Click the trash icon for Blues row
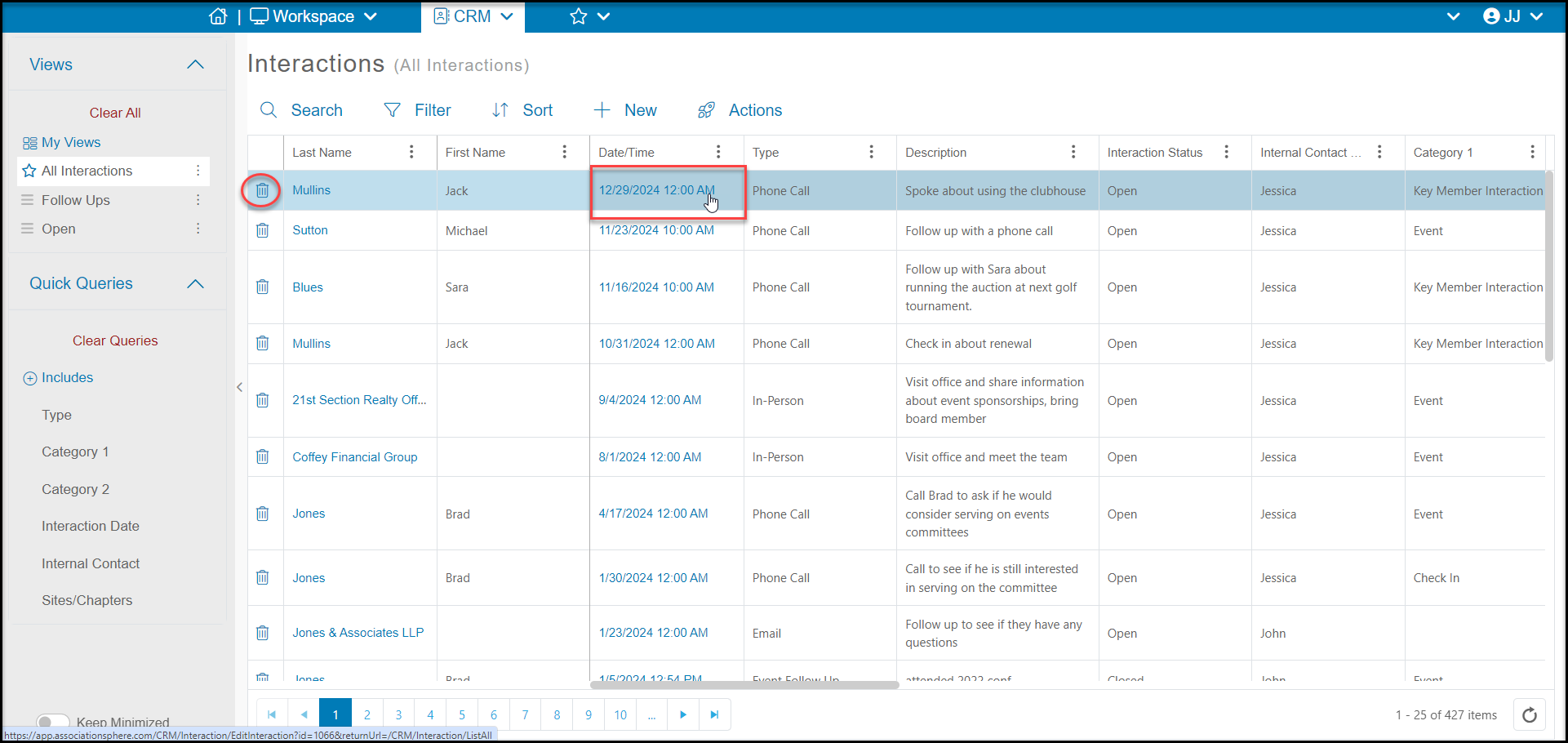1568x743 pixels. [x=262, y=287]
